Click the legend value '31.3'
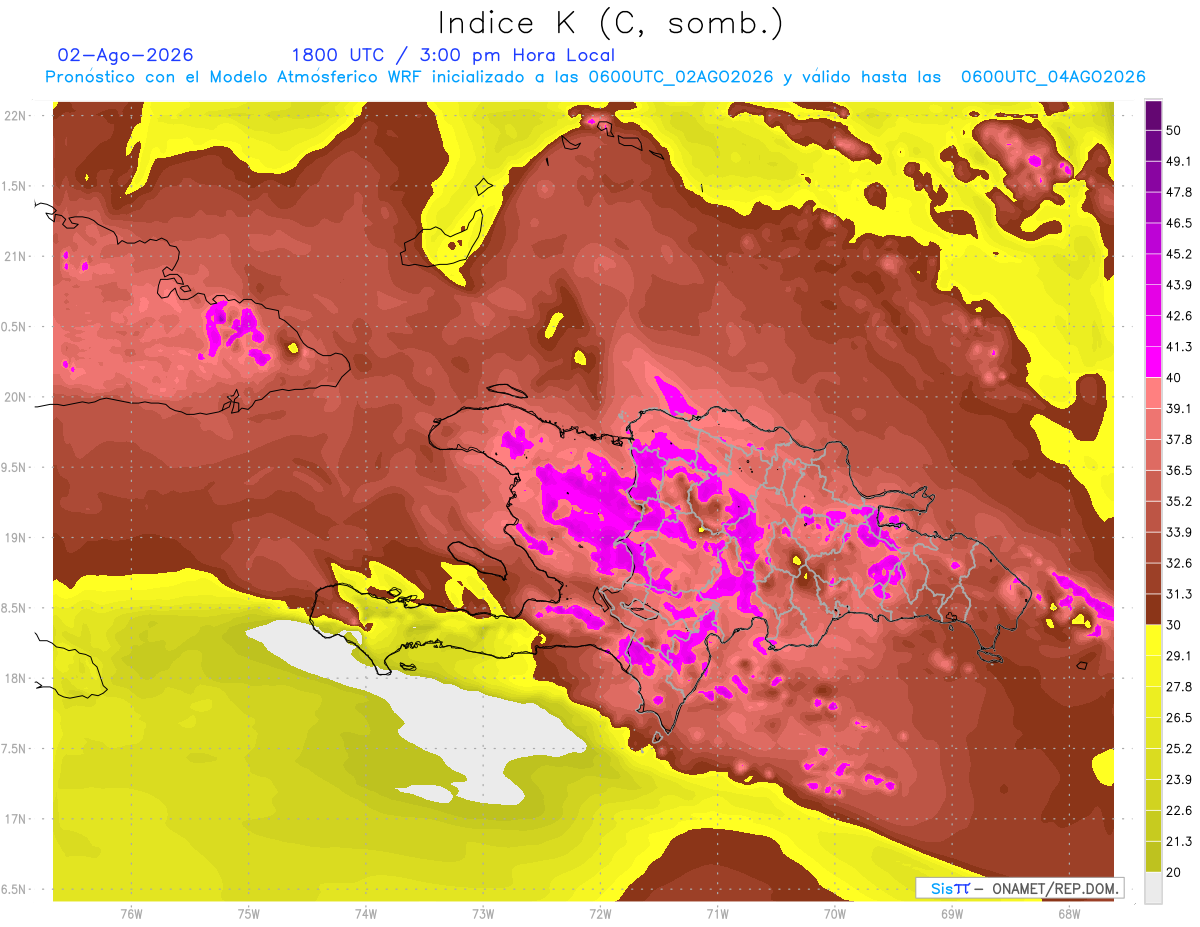This screenshot has width=1200, height=927. [1178, 594]
